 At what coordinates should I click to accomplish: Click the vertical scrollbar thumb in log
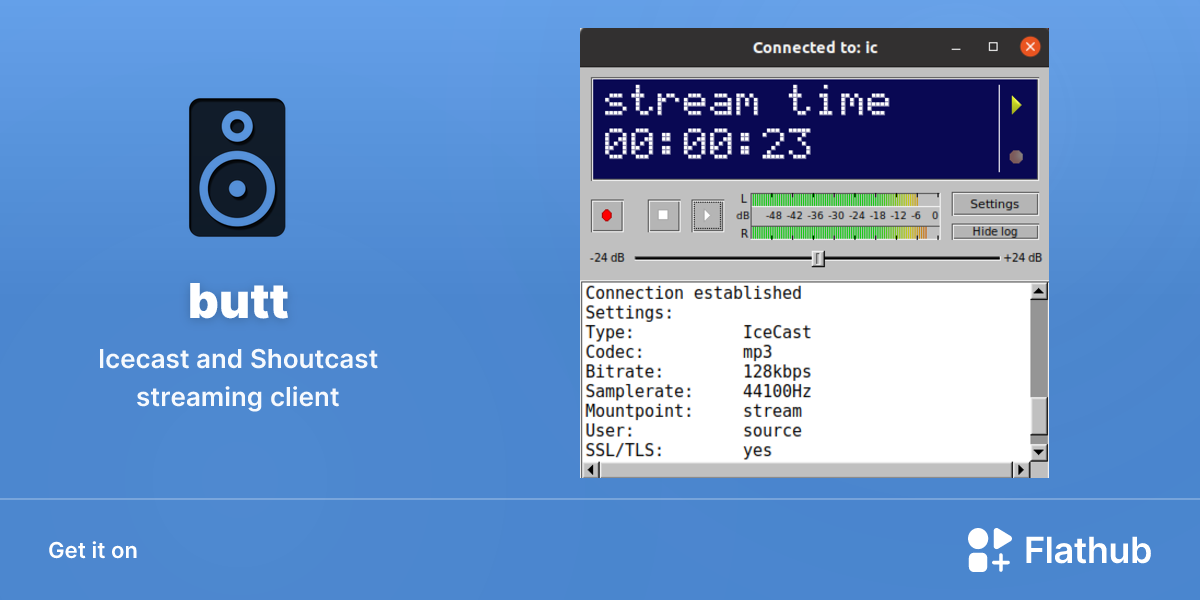pos(1039,415)
